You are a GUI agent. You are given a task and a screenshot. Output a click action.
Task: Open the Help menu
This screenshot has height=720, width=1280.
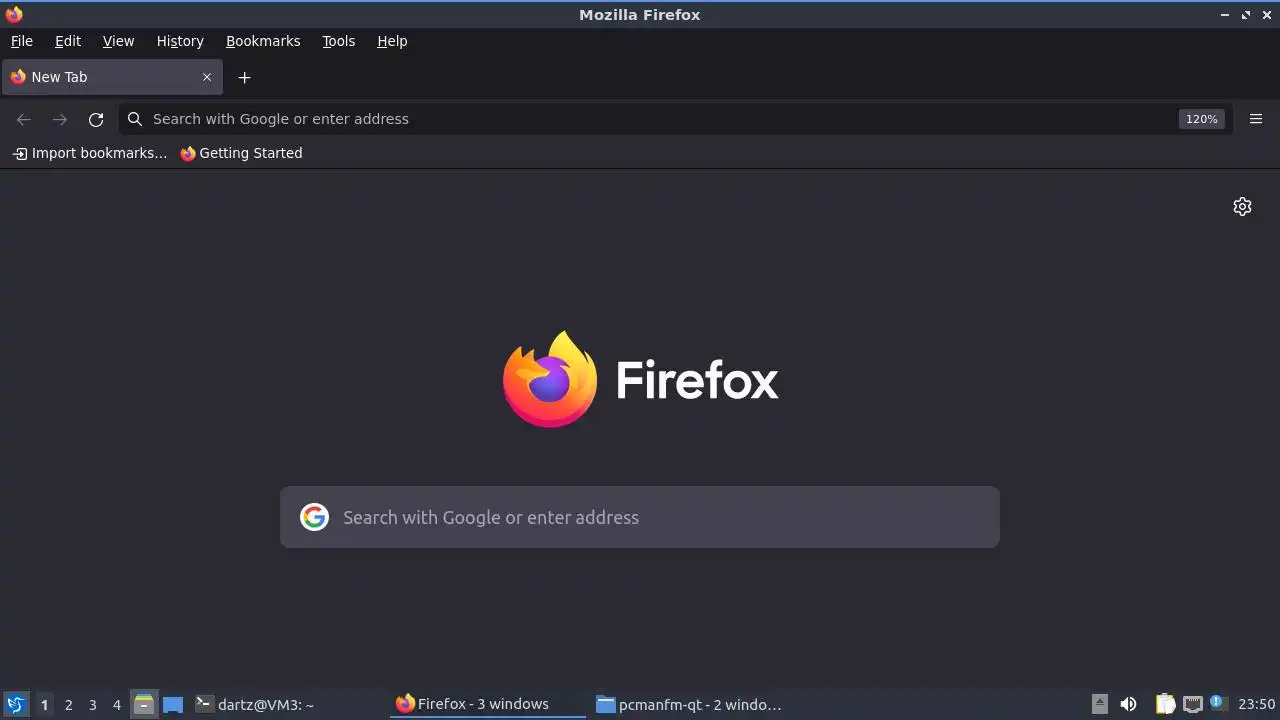(392, 41)
